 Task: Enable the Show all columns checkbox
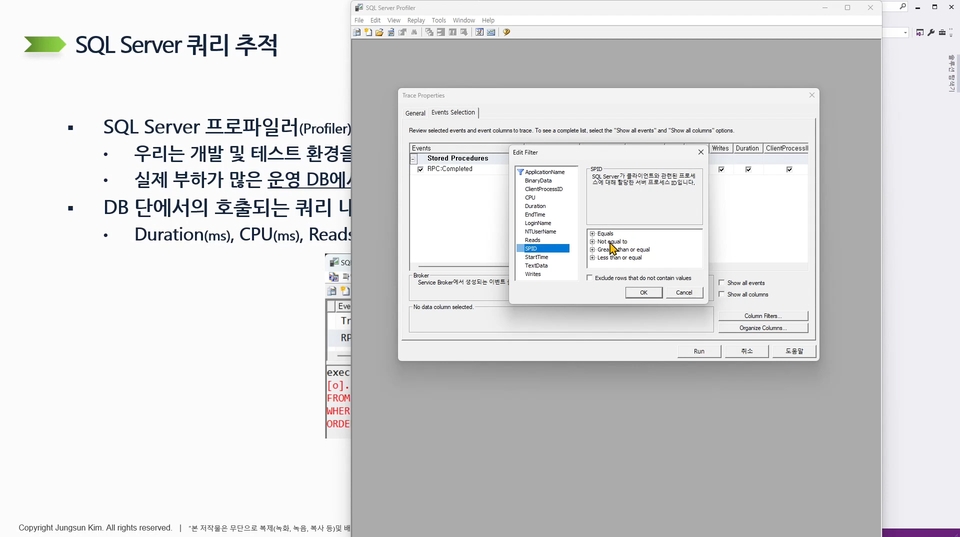coord(722,295)
